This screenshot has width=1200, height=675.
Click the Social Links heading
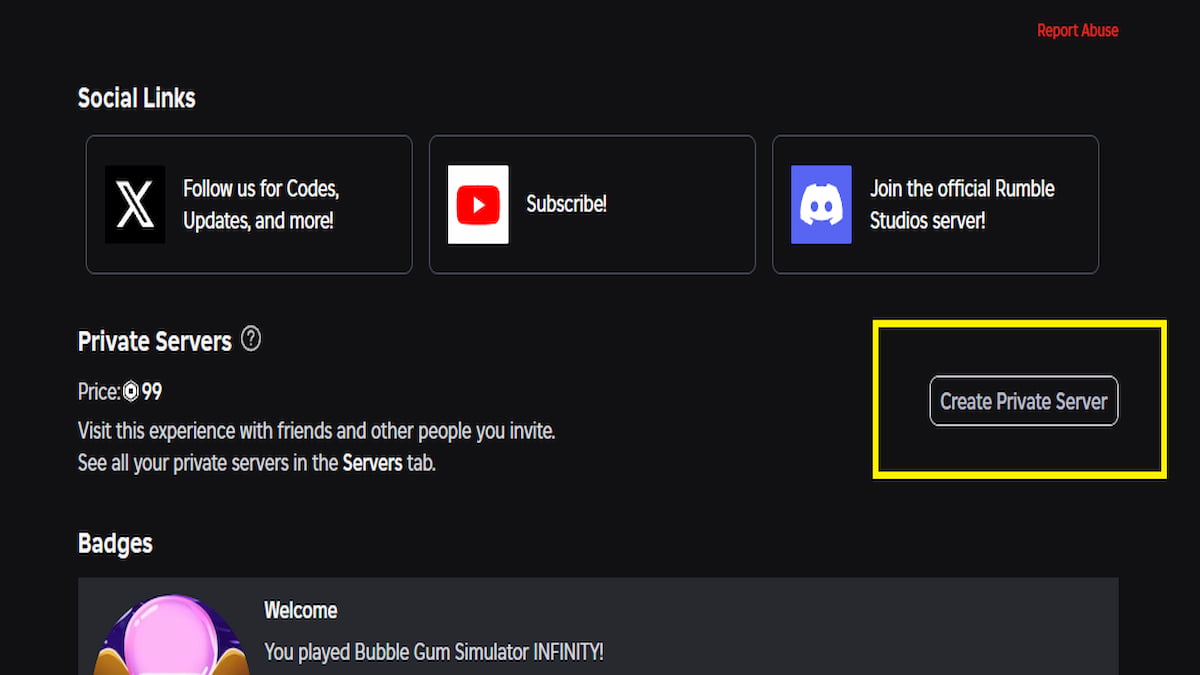click(x=137, y=98)
